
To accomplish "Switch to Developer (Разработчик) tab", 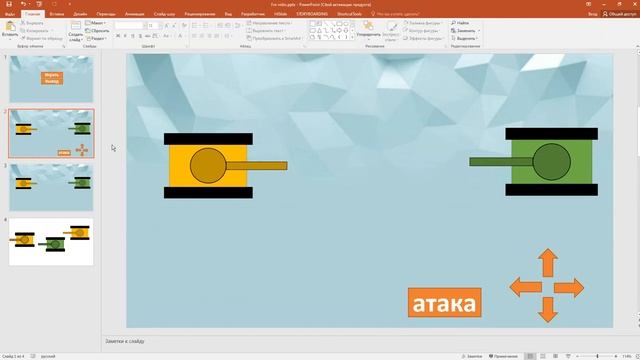I will (x=253, y=14).
